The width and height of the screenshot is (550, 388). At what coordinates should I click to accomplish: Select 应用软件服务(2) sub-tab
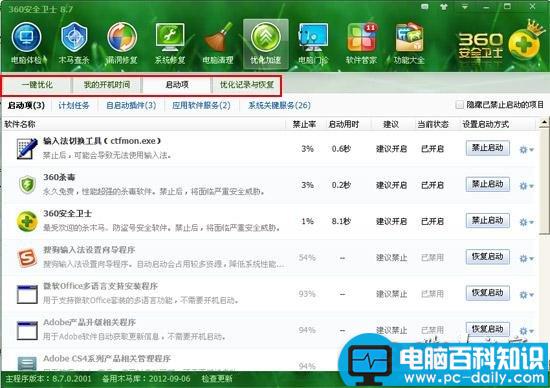point(201,105)
